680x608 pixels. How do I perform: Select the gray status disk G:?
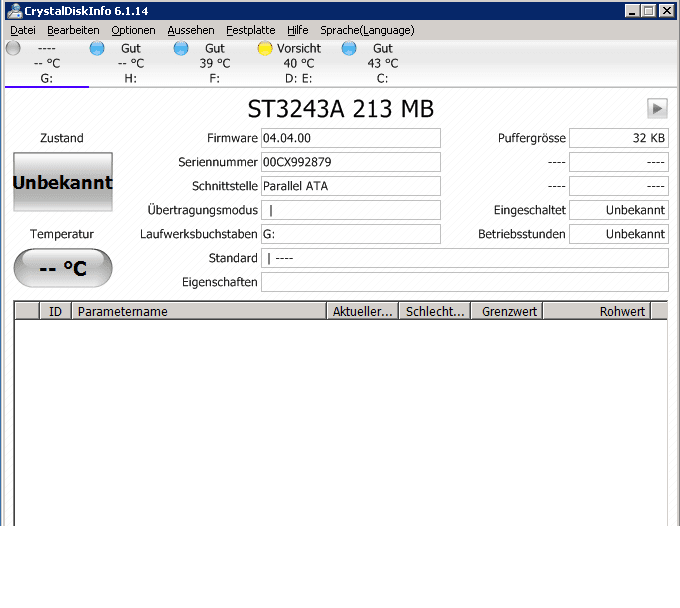tap(47, 63)
